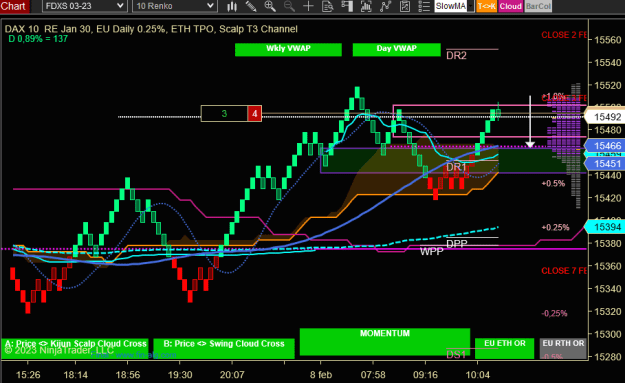Click the 09:16 time axis label
Image resolution: width=625 pixels, height=383 pixels.
(x=425, y=375)
